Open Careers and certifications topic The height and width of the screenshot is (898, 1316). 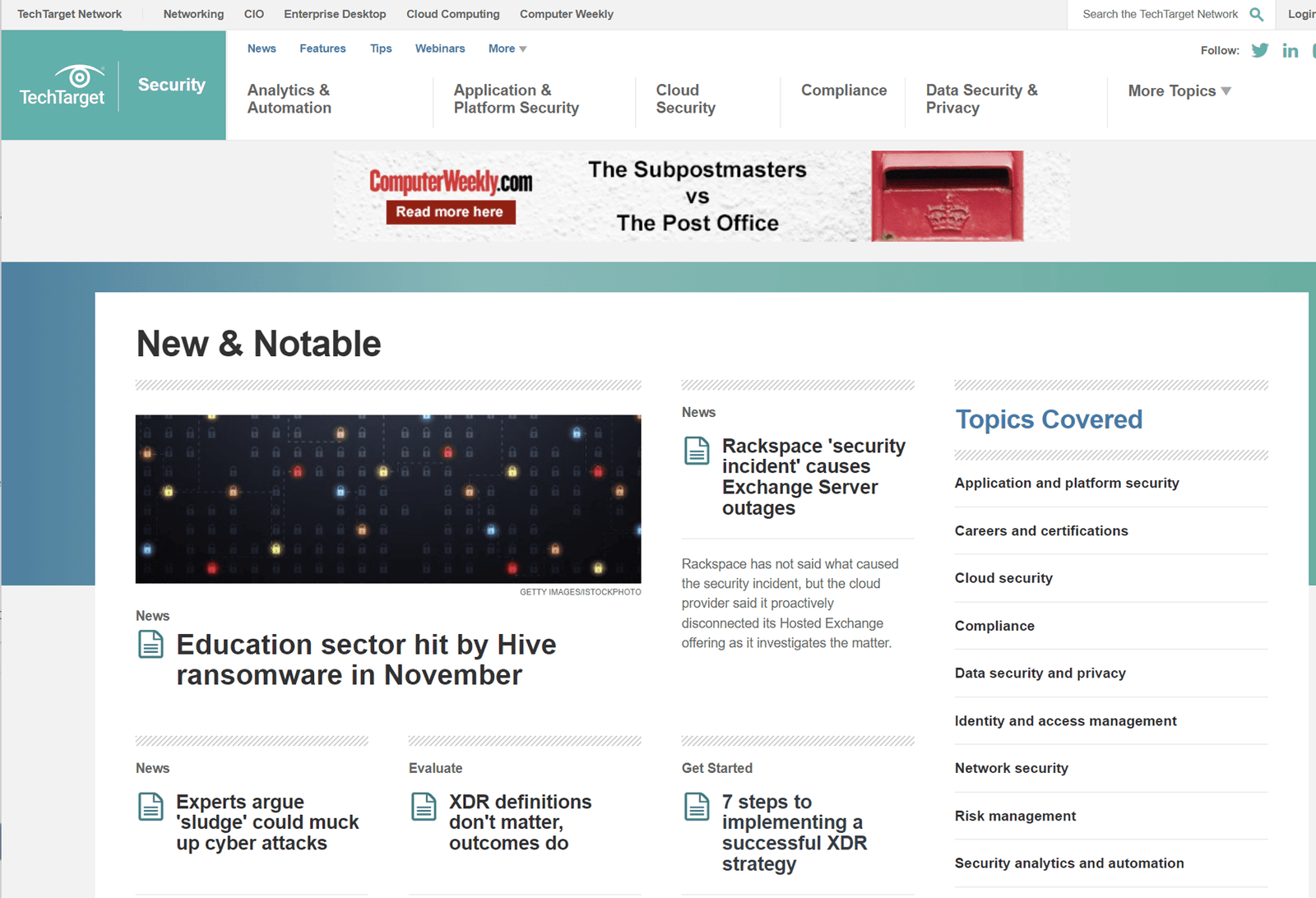(x=1041, y=531)
